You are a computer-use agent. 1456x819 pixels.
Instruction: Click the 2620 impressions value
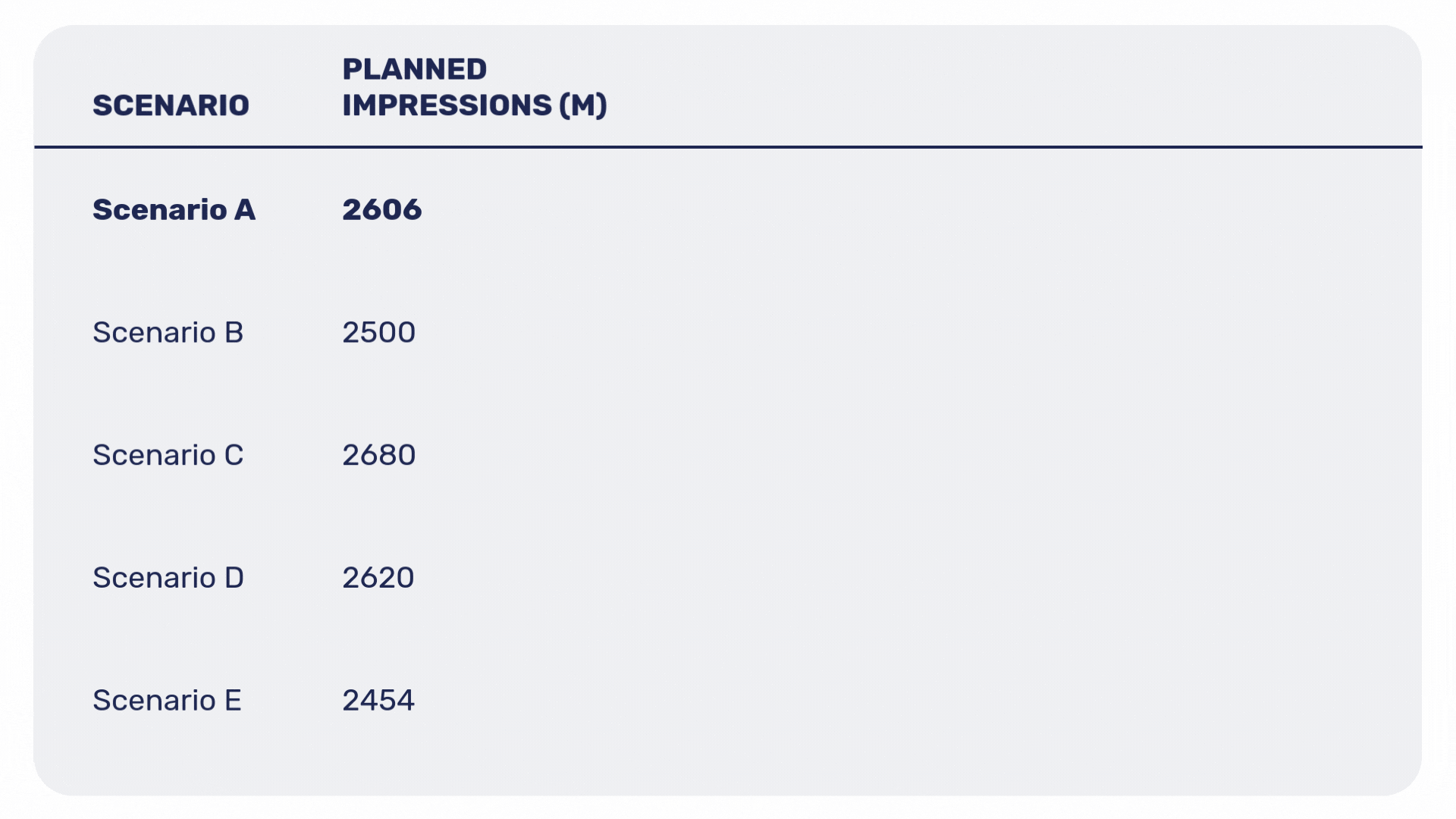378,579
